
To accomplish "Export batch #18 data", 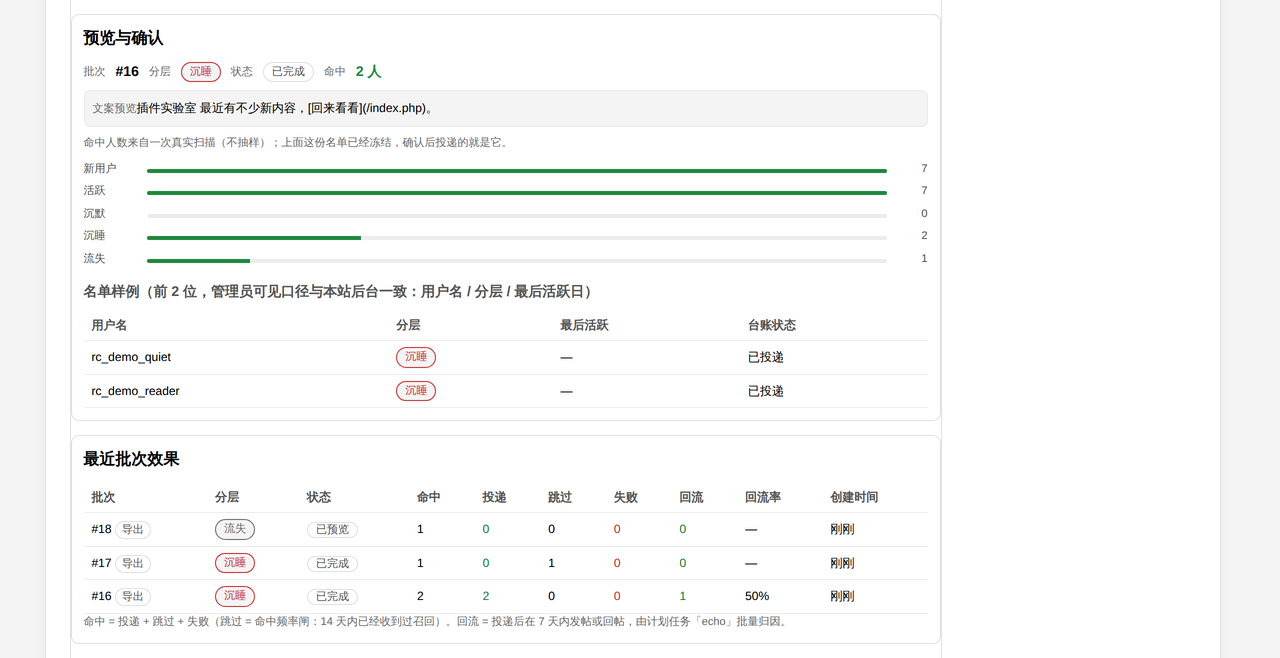I will pyautogui.click(x=133, y=530).
